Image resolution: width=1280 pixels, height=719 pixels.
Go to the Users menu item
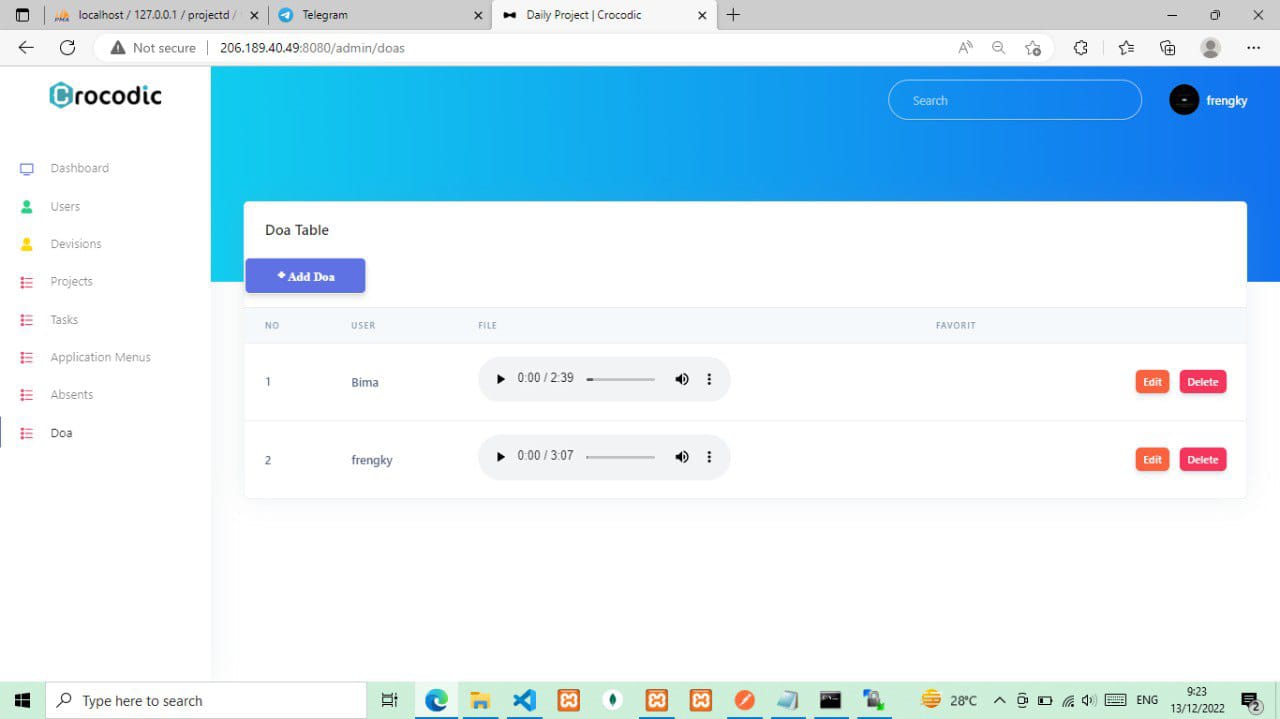click(x=65, y=206)
